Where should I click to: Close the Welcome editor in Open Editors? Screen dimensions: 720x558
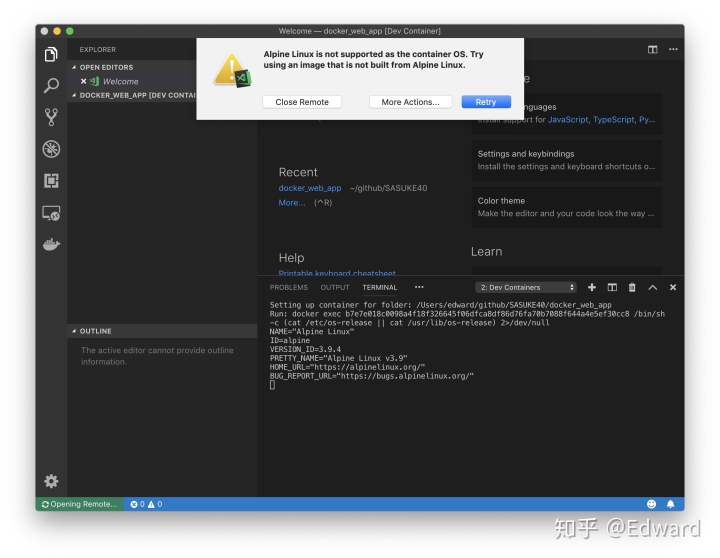pos(84,81)
